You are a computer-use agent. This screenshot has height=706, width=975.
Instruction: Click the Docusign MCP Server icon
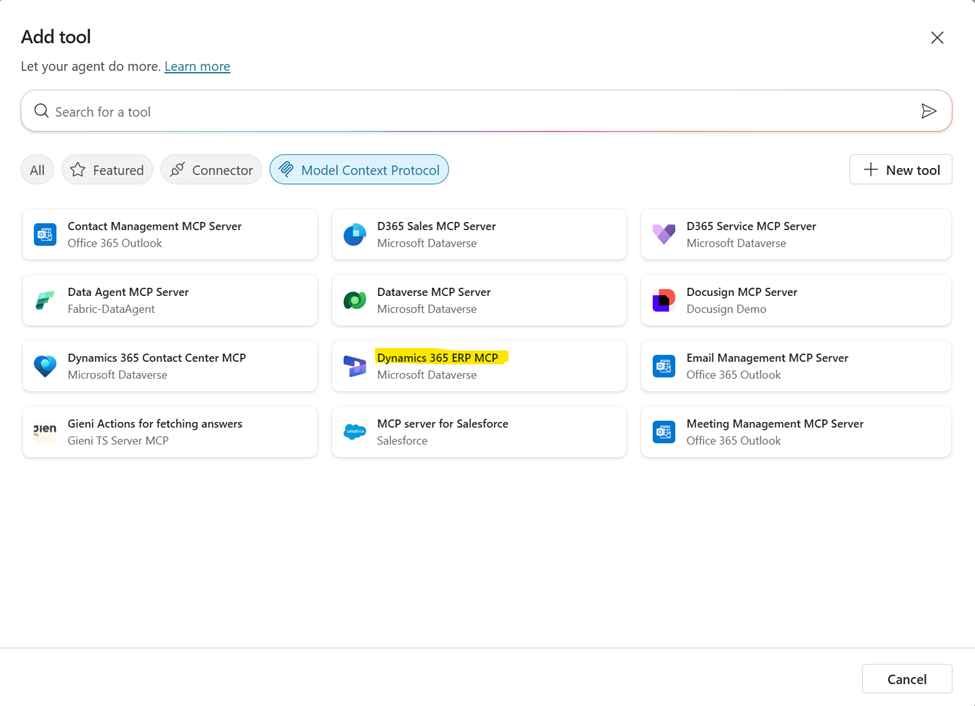[663, 300]
